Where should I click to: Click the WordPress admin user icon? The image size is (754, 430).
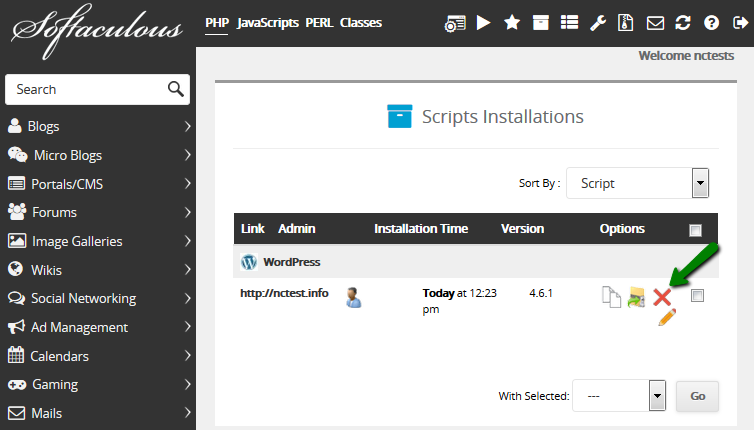353,296
